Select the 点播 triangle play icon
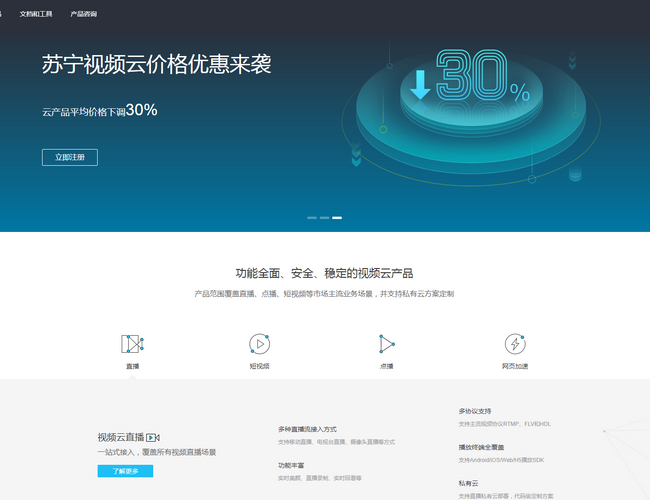 [386, 344]
